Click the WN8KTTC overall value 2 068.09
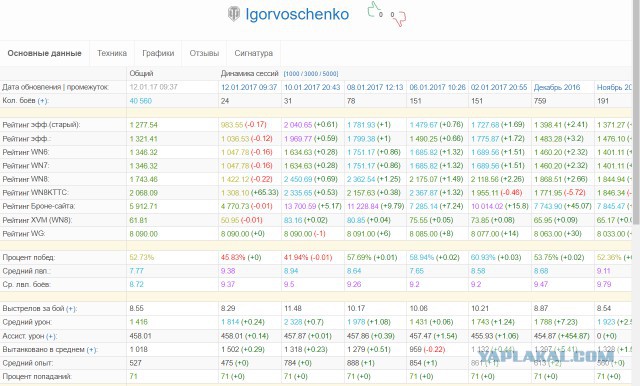The width and height of the screenshot is (640, 386). [x=144, y=193]
